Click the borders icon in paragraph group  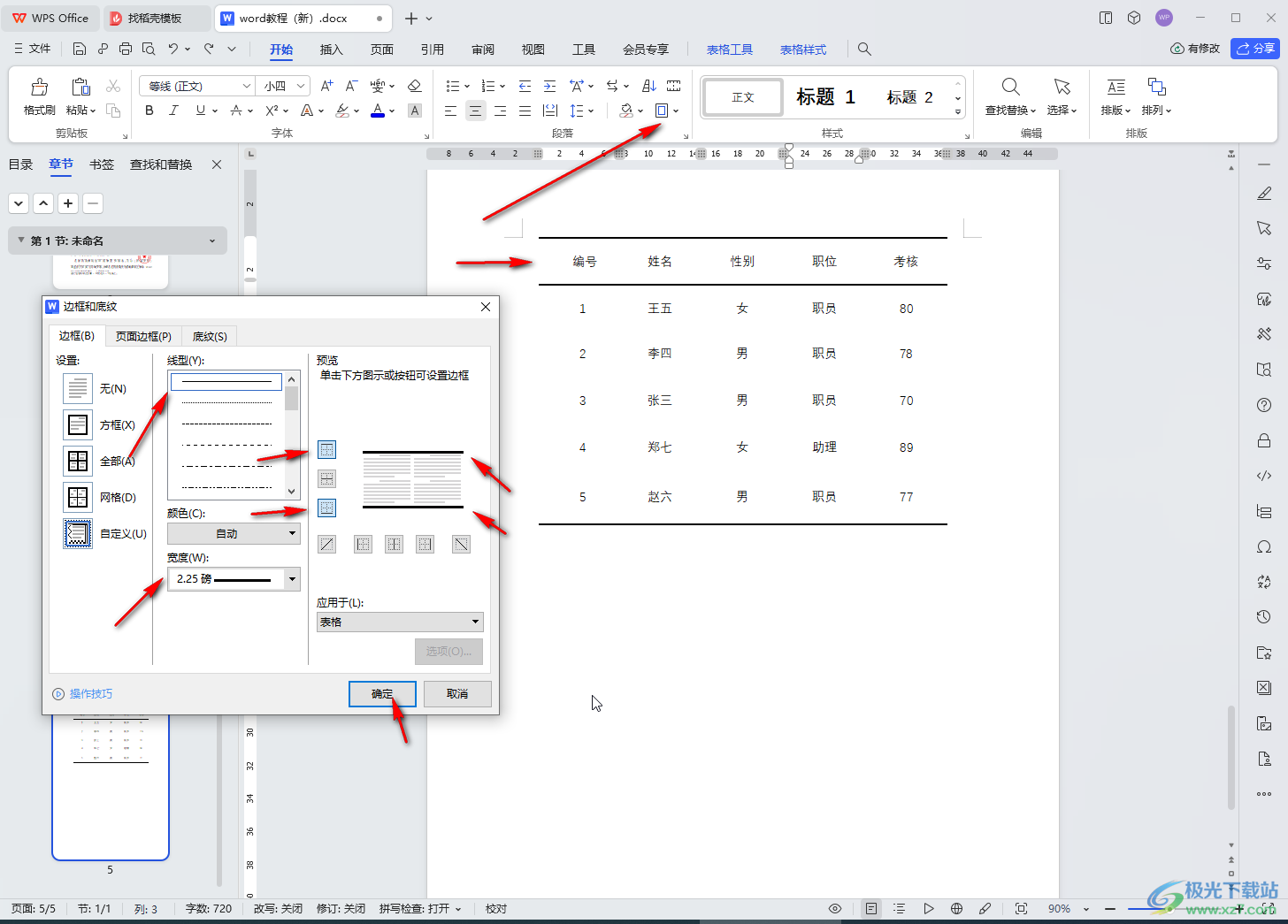click(x=661, y=111)
